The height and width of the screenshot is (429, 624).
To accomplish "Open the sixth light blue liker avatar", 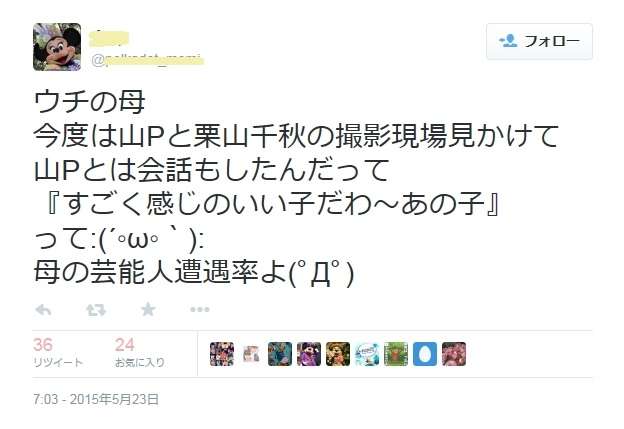I will 367,354.
